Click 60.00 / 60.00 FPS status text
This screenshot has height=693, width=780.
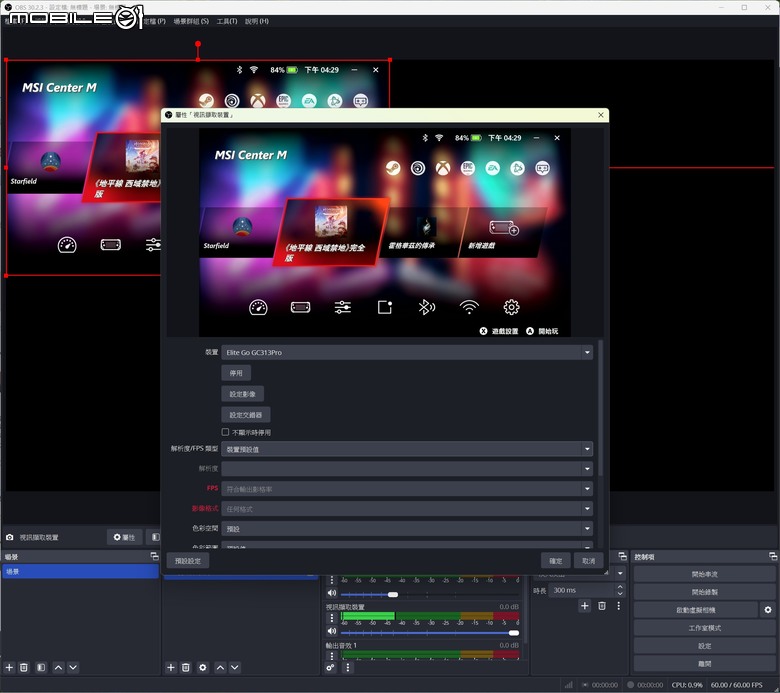(736, 685)
